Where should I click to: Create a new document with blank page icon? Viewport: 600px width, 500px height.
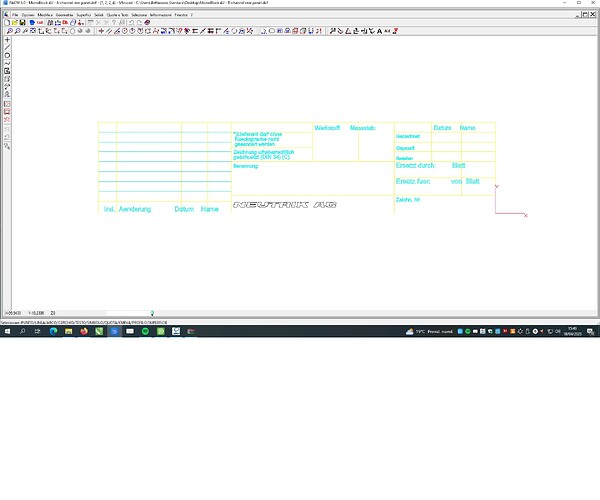point(7,23)
